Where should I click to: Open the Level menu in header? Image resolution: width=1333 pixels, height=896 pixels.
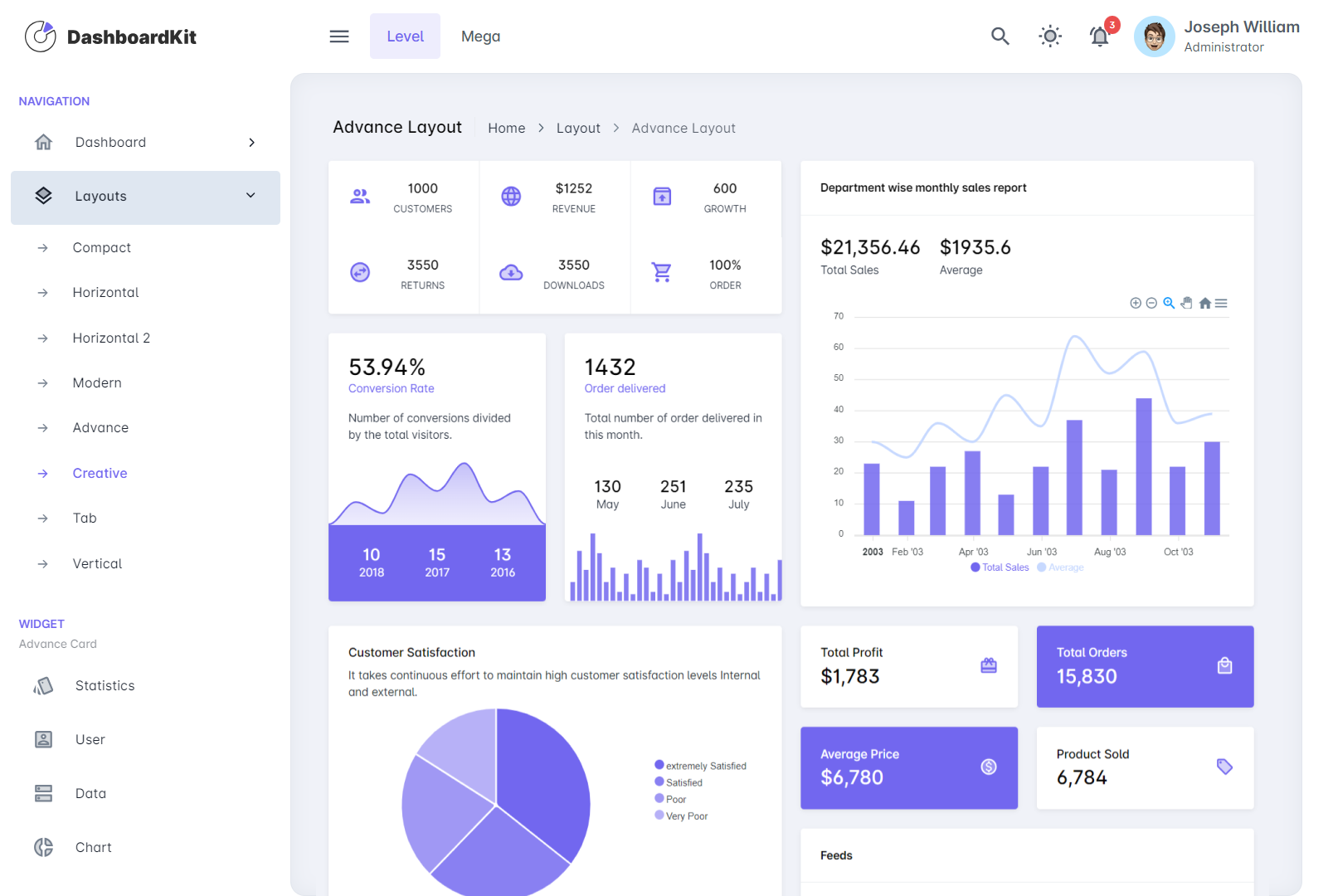click(x=405, y=37)
